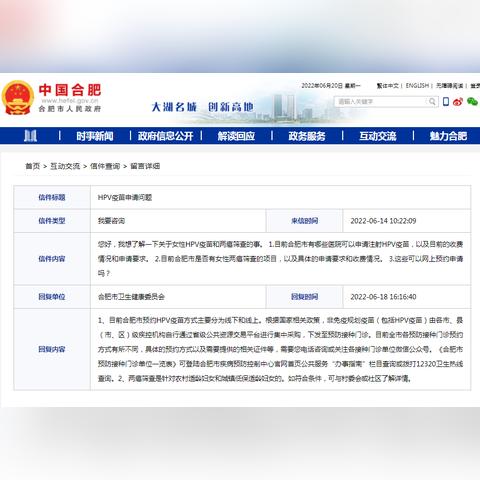This screenshot has height=480, width=480.
Task: Open the 政务服务 menu
Action: point(307,136)
